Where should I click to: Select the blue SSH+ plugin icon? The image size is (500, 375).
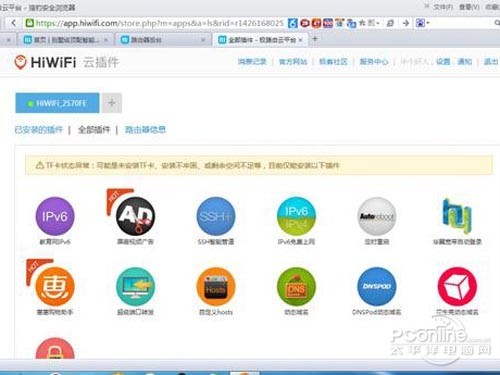(216, 216)
